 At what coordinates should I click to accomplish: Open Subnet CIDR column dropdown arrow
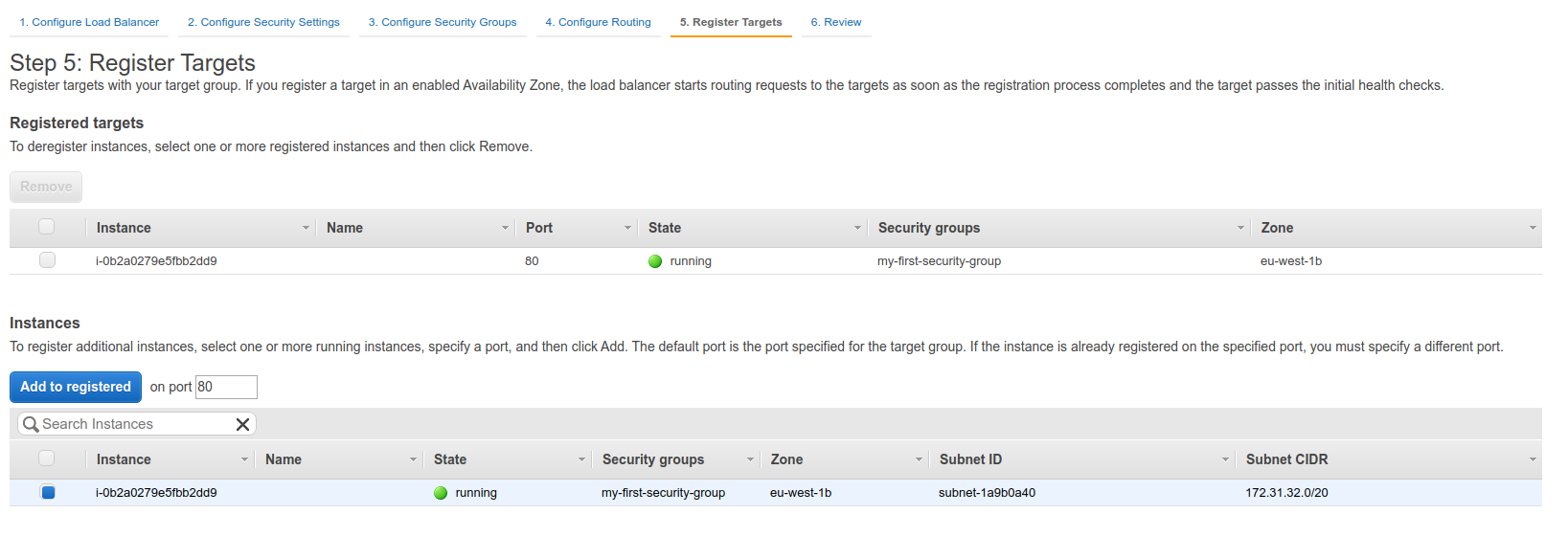point(1533,459)
